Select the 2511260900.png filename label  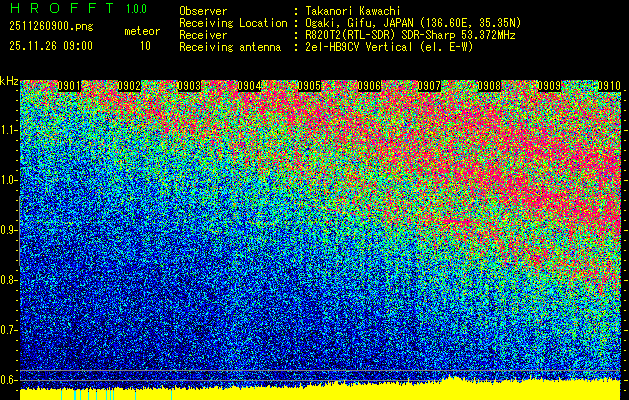(x=50, y=27)
